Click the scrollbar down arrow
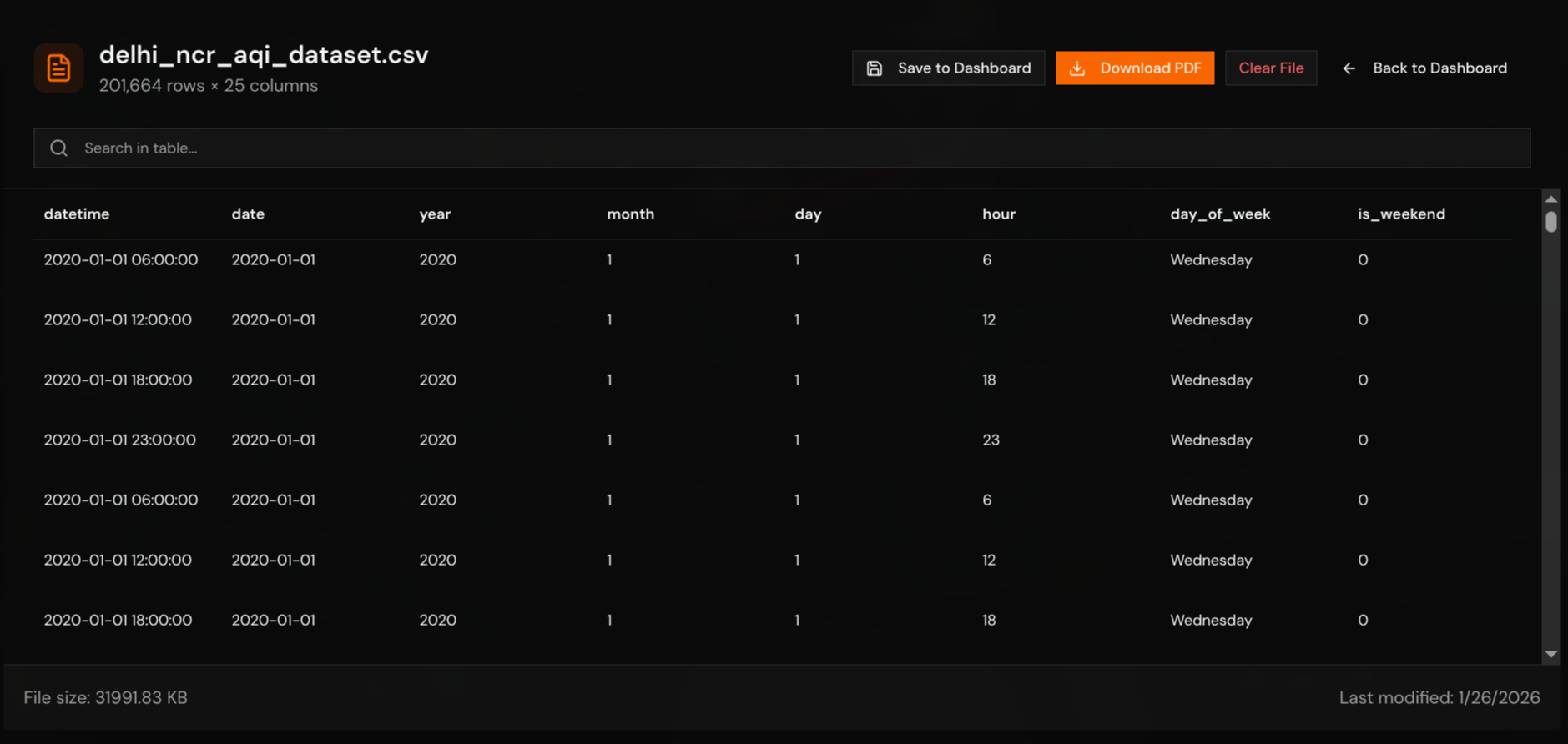The height and width of the screenshot is (744, 1568). (1551, 655)
